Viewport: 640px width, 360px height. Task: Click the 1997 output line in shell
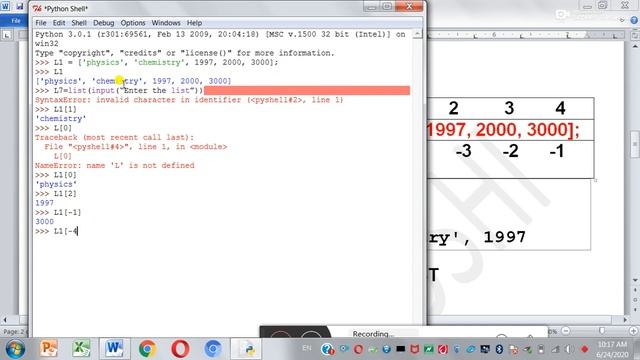coord(44,203)
